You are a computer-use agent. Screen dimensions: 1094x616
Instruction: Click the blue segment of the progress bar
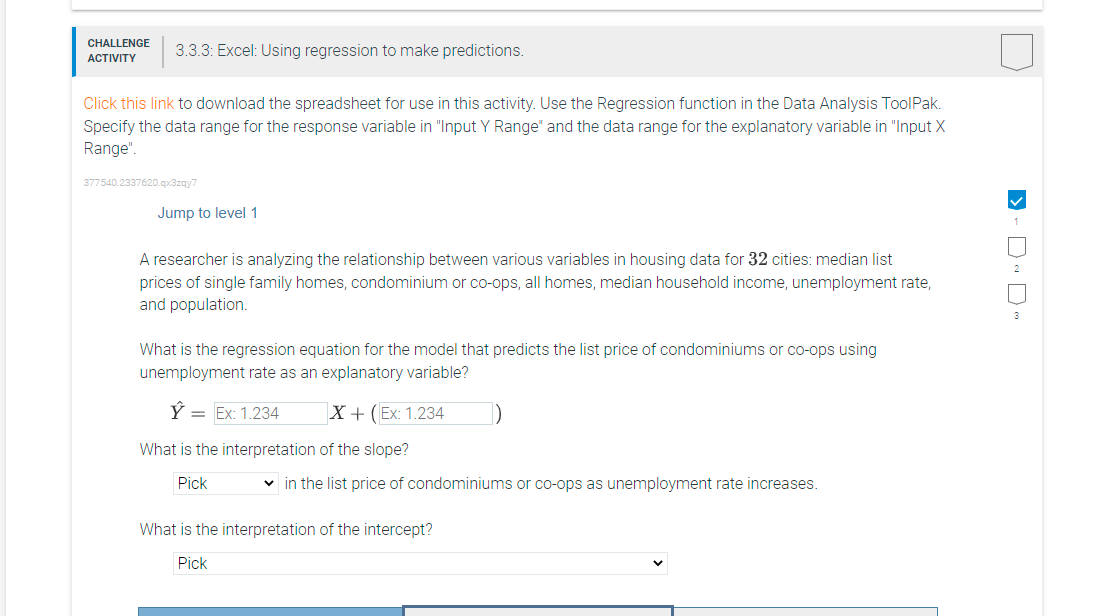pos(268,610)
